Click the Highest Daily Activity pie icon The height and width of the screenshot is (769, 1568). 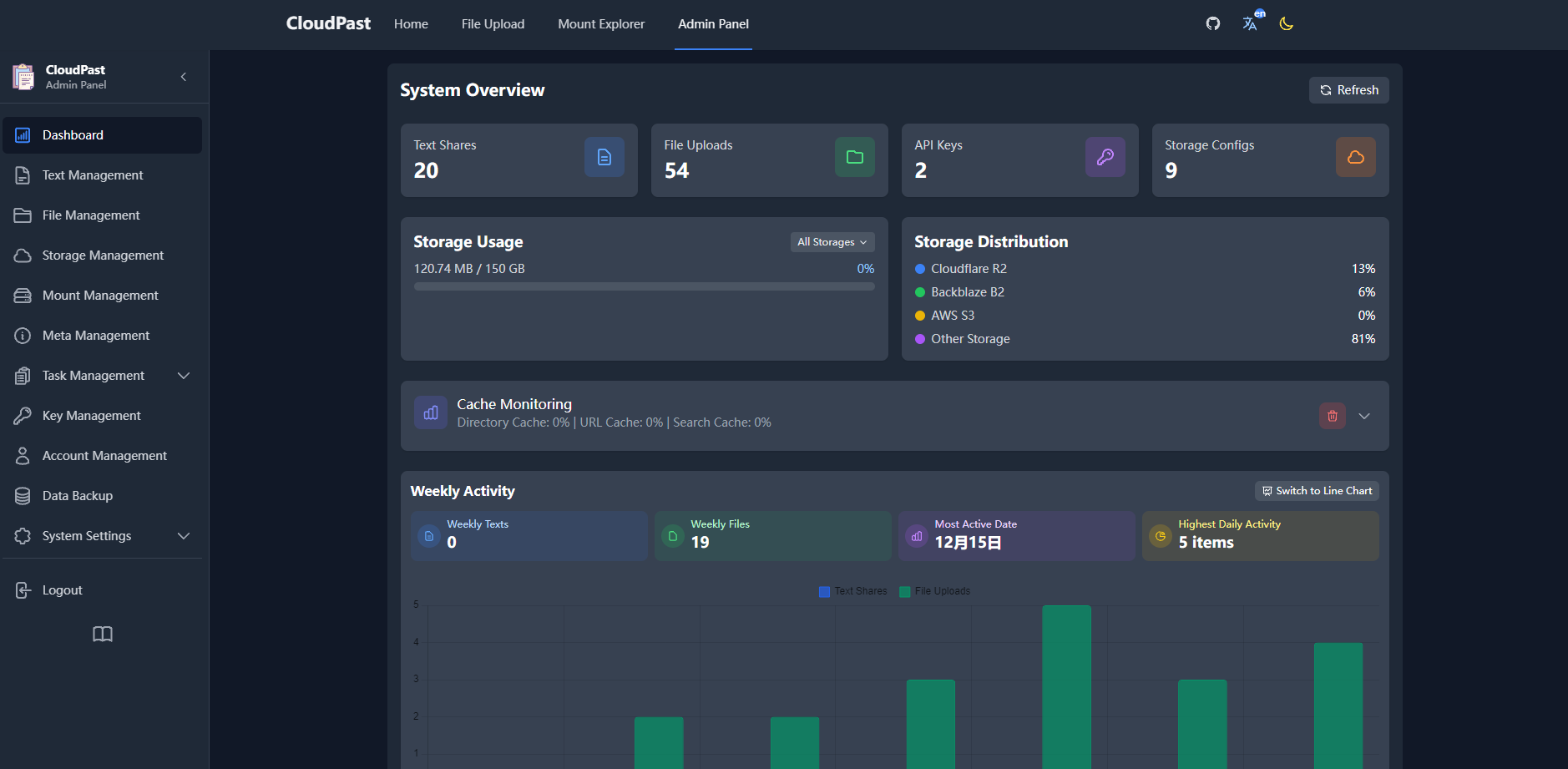click(1161, 536)
